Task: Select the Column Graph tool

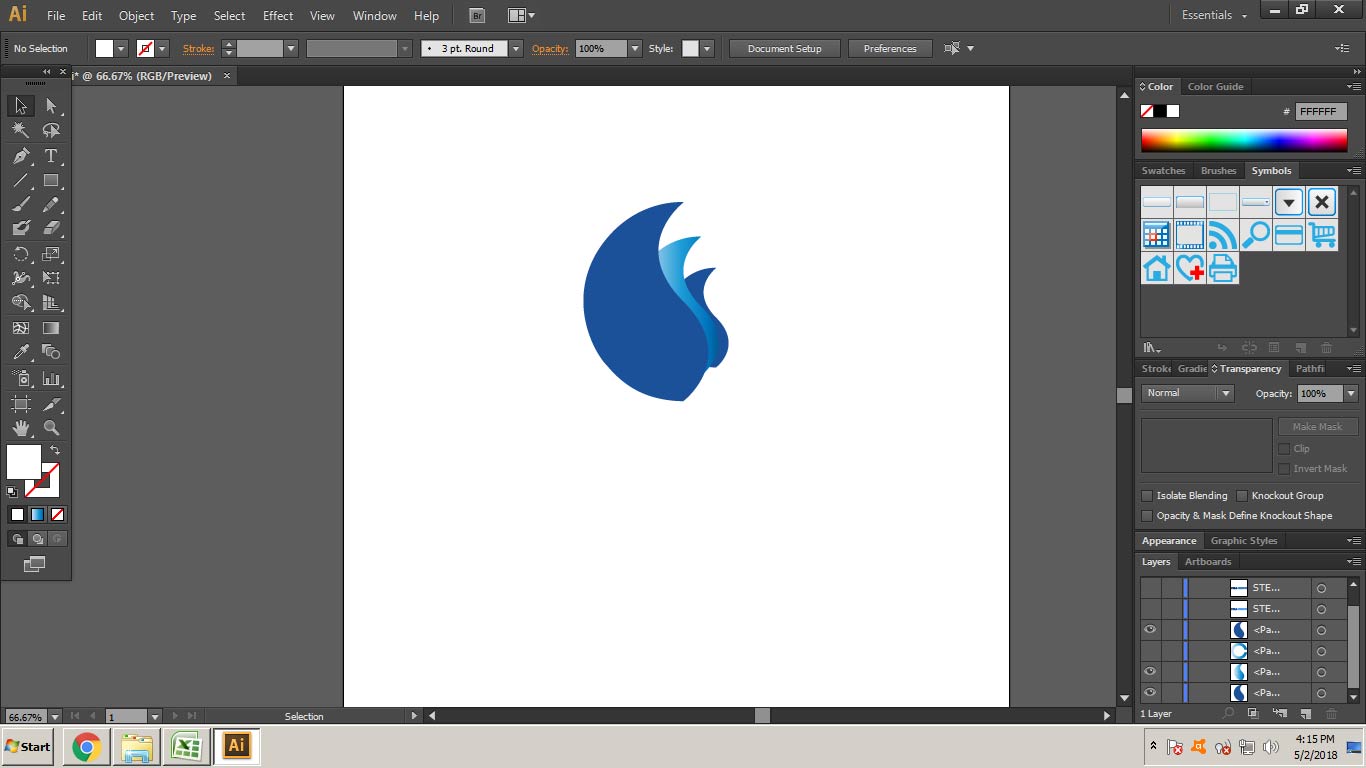Action: tap(51, 379)
